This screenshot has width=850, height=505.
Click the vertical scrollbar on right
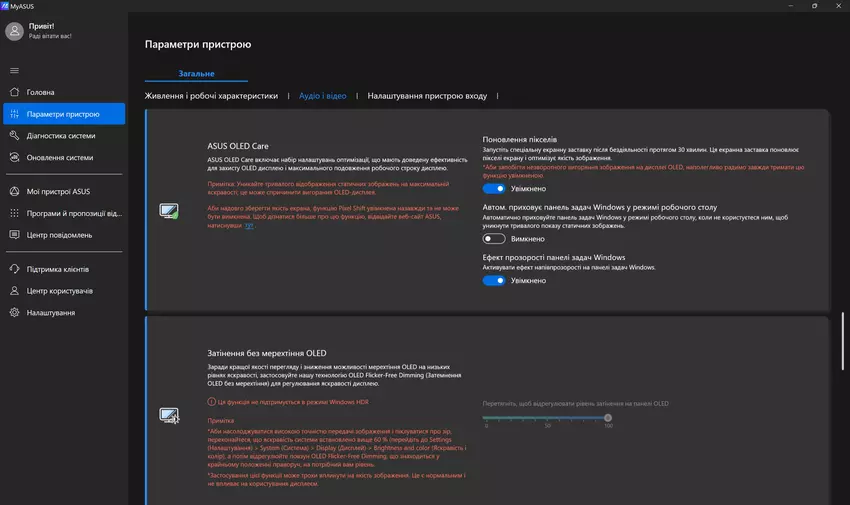[843, 340]
